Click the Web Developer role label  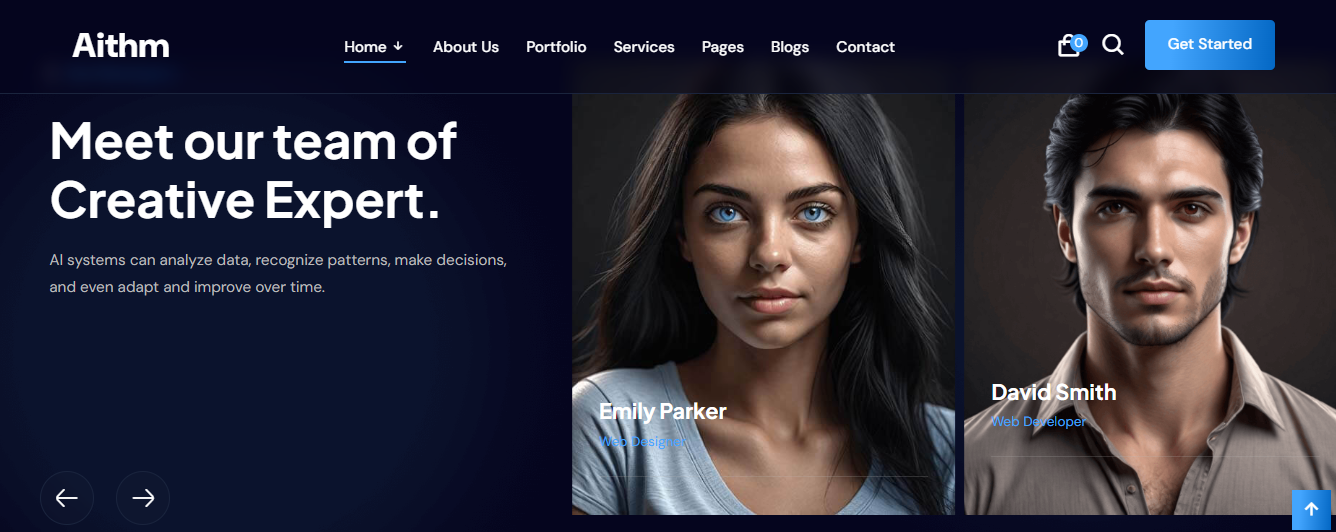(1039, 422)
